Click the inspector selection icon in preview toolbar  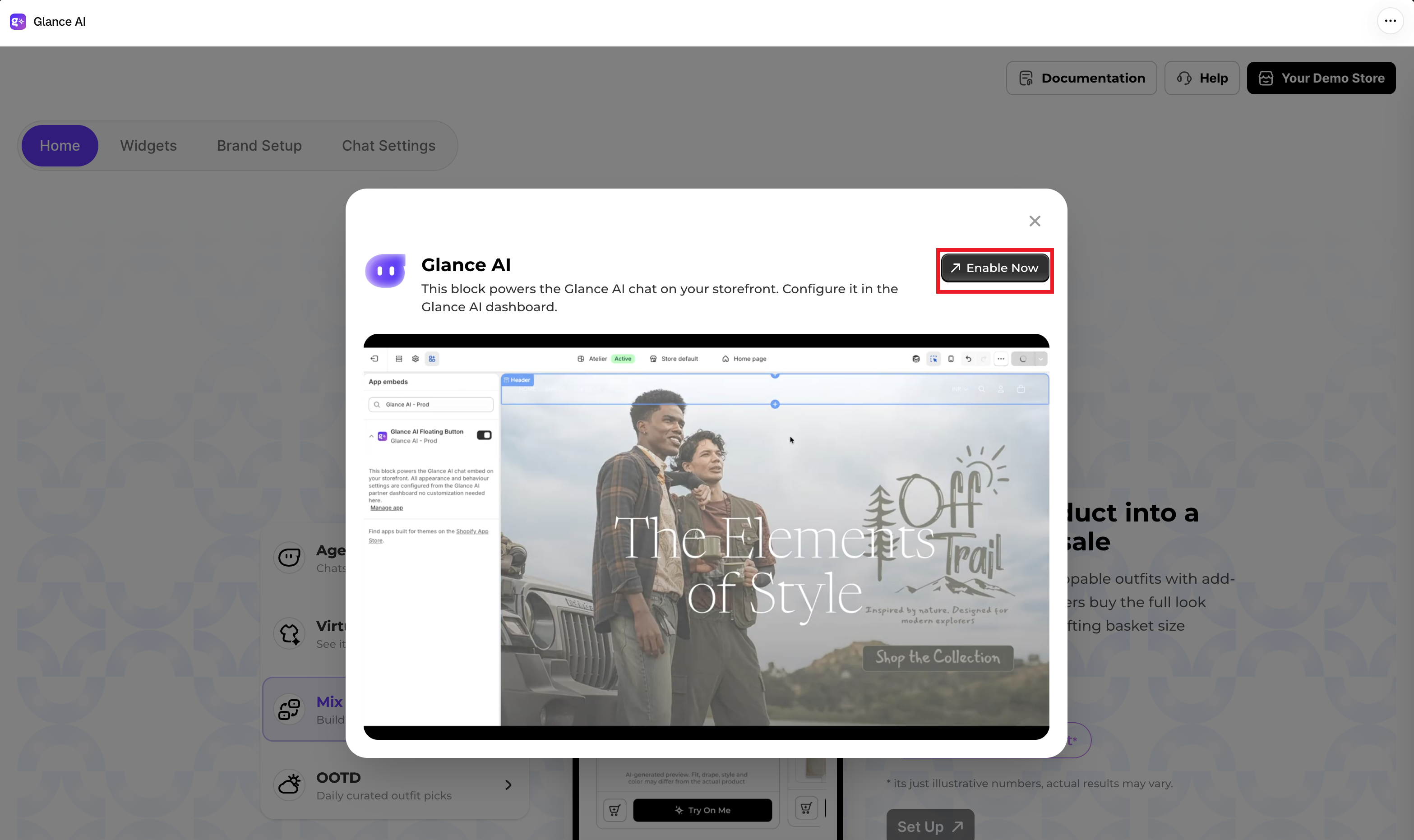coord(933,359)
